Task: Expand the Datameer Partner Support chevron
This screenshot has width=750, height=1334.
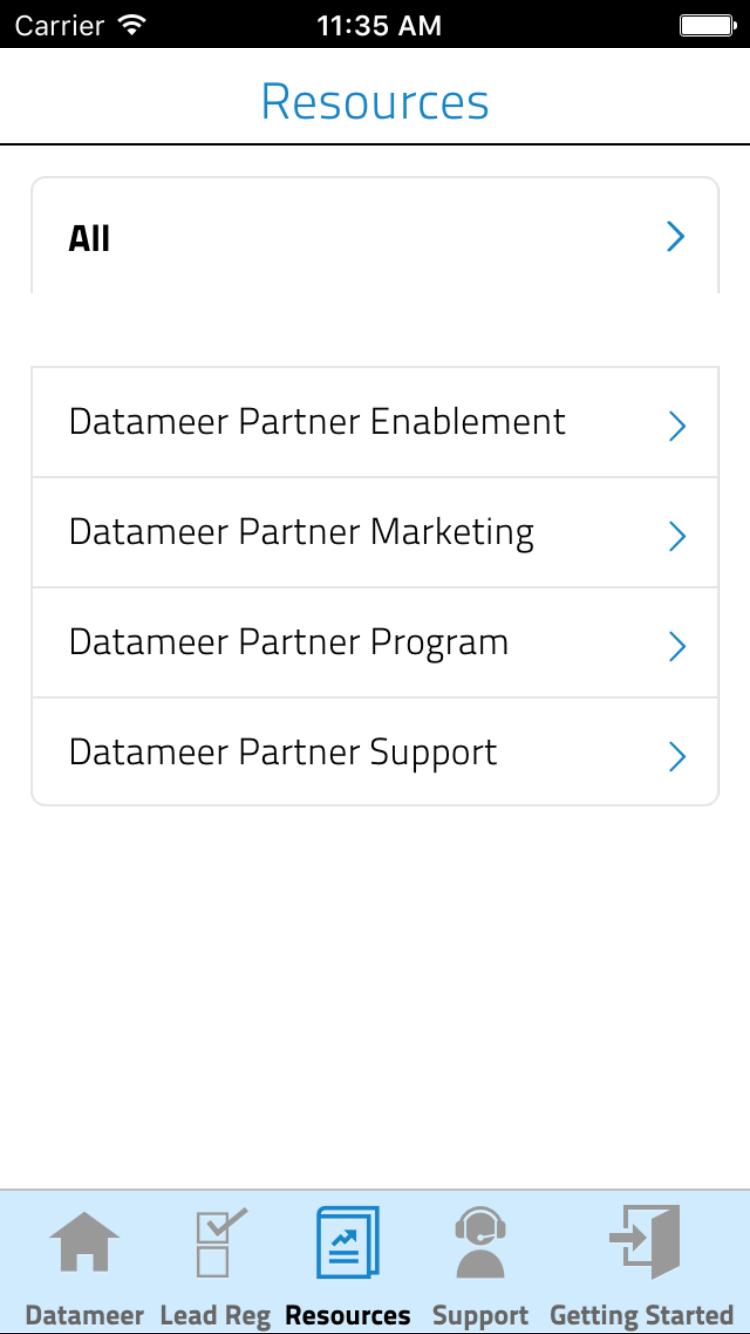Action: [x=677, y=757]
